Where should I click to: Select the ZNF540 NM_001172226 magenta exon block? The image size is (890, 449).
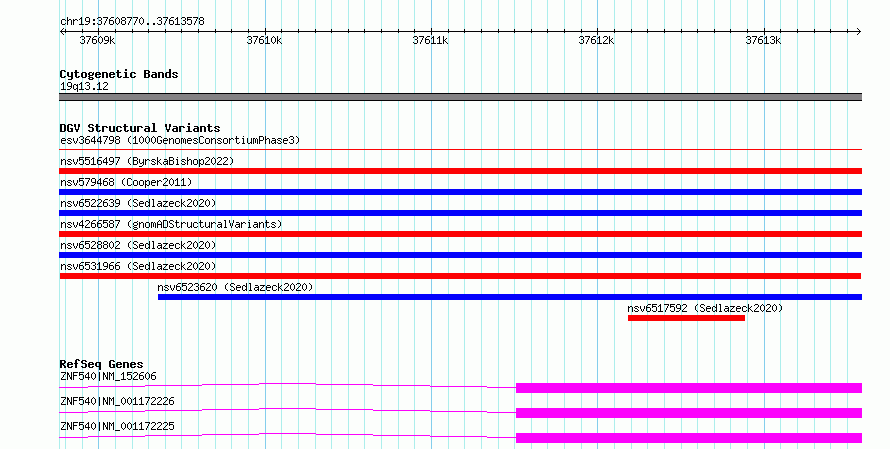coord(689,413)
